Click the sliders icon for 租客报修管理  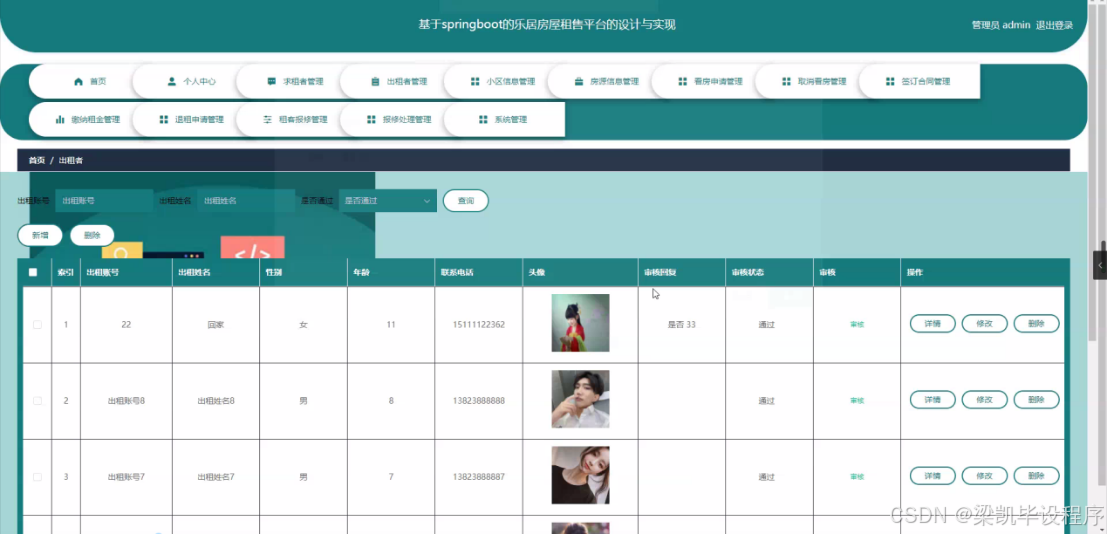click(x=267, y=120)
